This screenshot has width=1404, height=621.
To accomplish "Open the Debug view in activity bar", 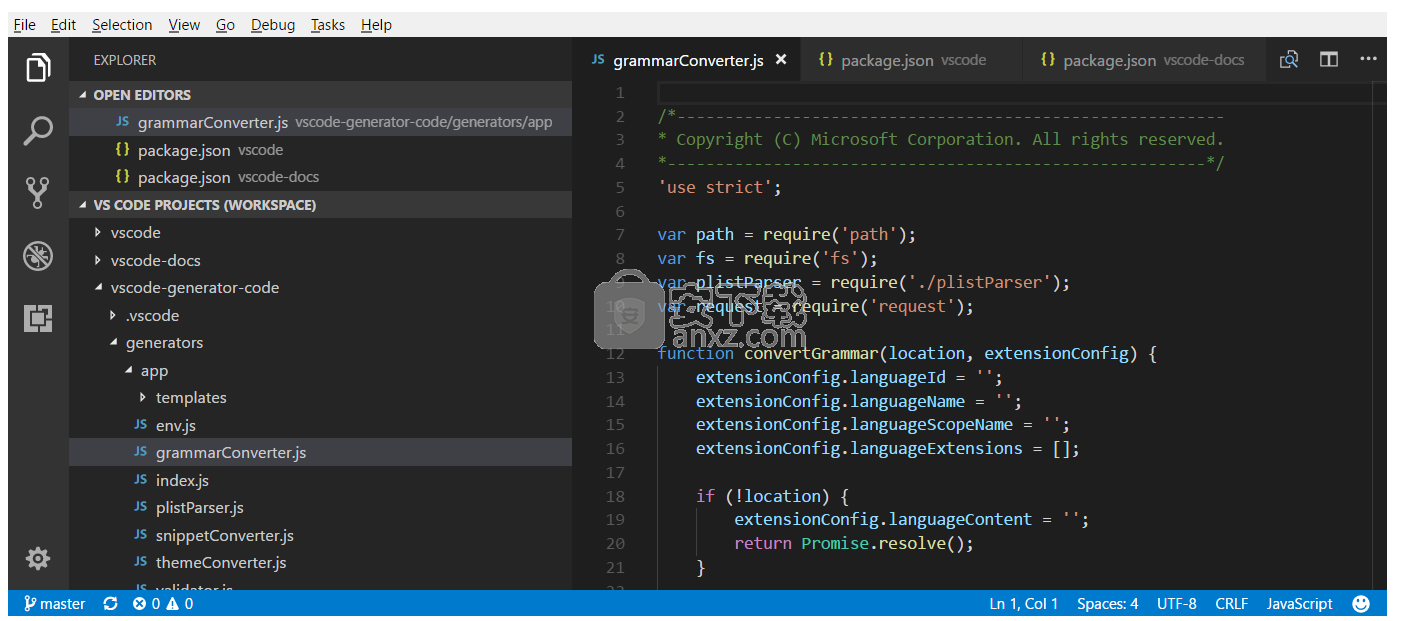I will coord(38,256).
